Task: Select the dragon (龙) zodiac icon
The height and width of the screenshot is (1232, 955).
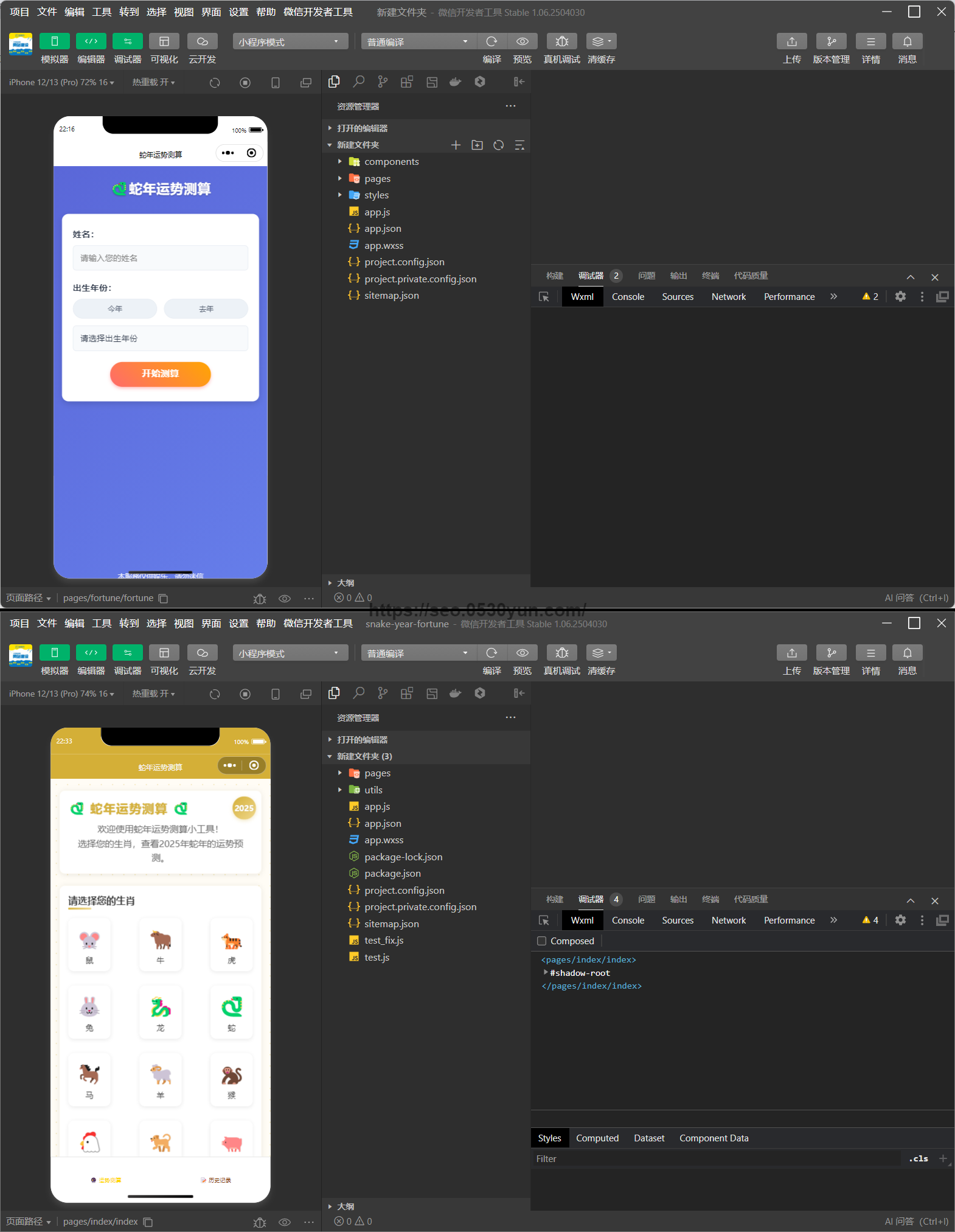Action: pos(160,1012)
